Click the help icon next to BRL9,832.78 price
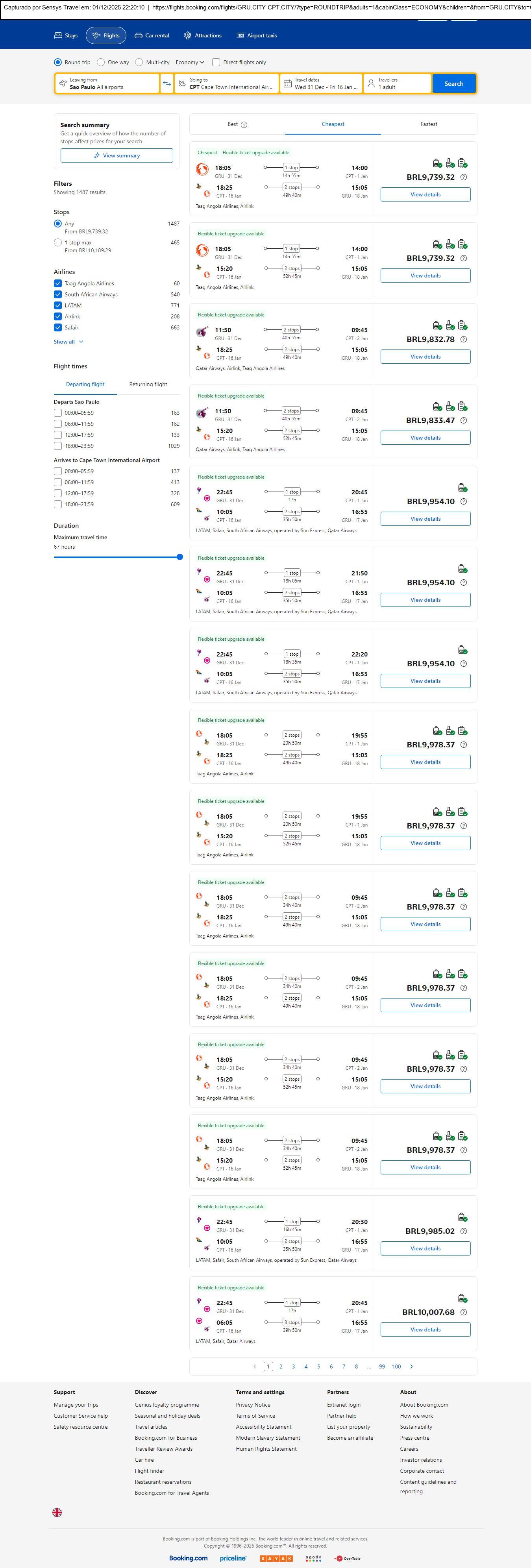This screenshot has width=531, height=1568. click(x=463, y=340)
